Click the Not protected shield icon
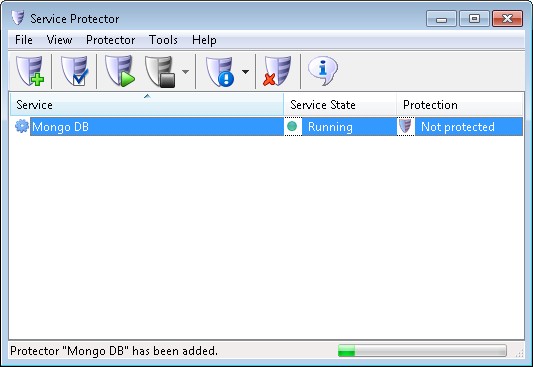This screenshot has width=533, height=367. pyautogui.click(x=405, y=126)
